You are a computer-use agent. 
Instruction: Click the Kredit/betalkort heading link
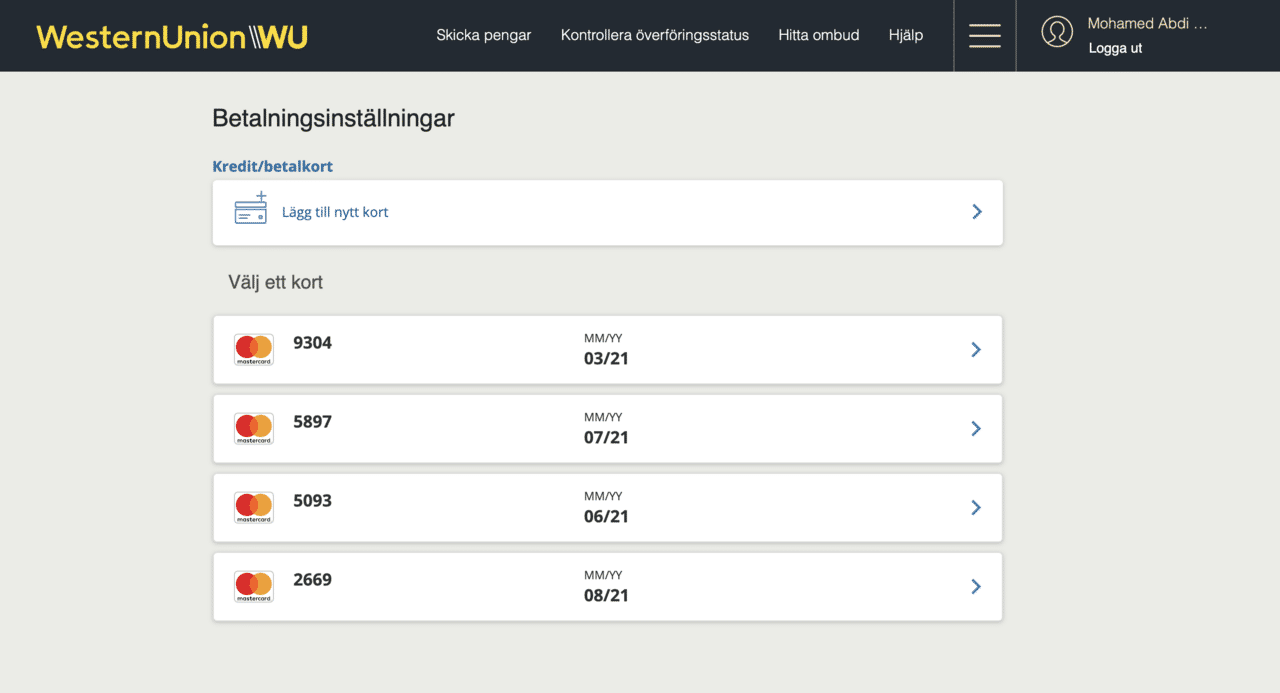tap(272, 165)
